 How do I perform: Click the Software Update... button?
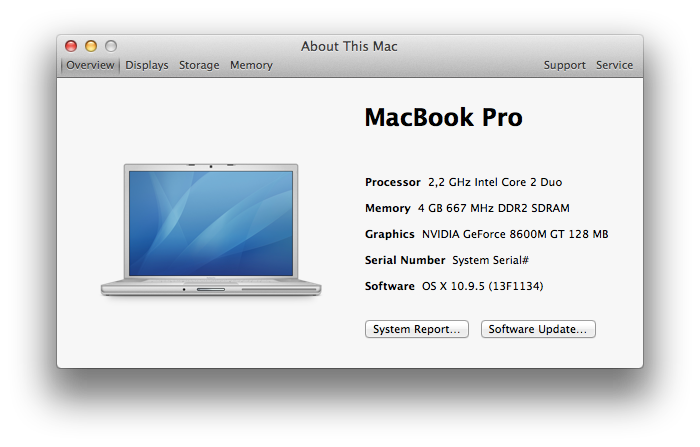(x=538, y=329)
